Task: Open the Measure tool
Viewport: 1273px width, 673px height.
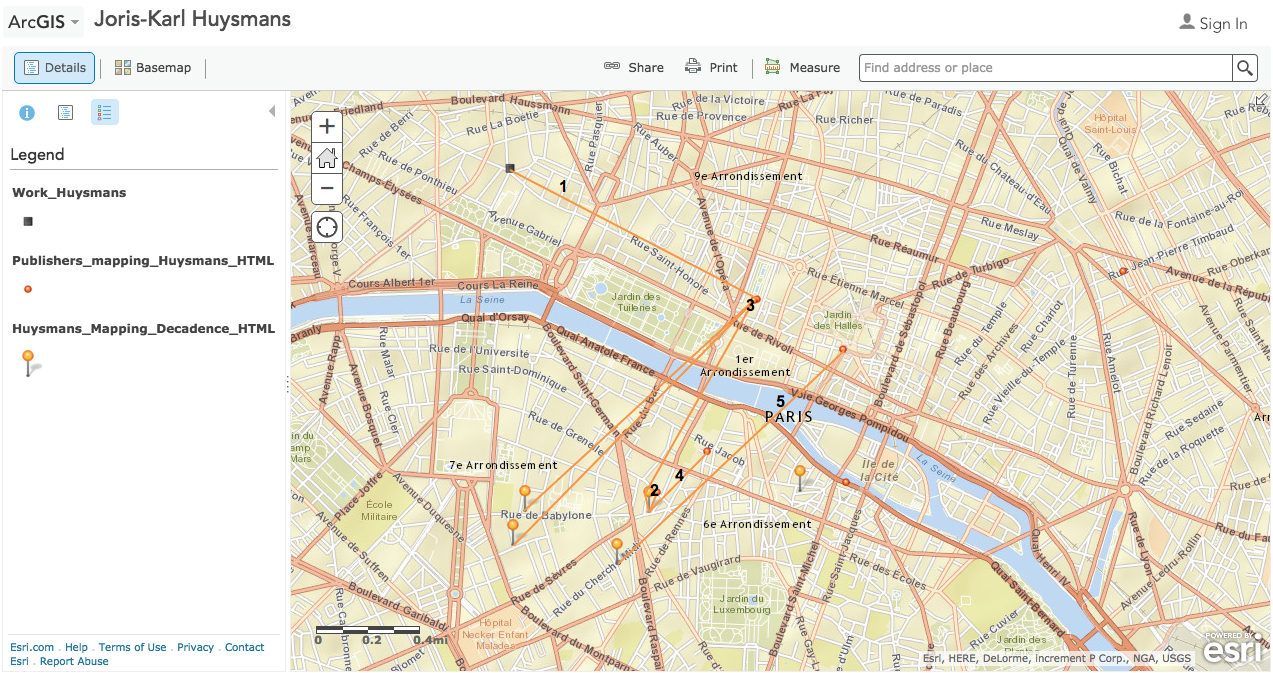Action: (802, 68)
